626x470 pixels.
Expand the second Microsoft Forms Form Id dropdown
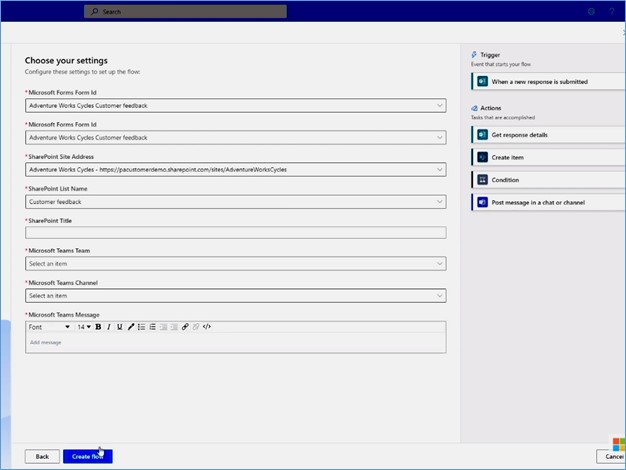coord(236,137)
